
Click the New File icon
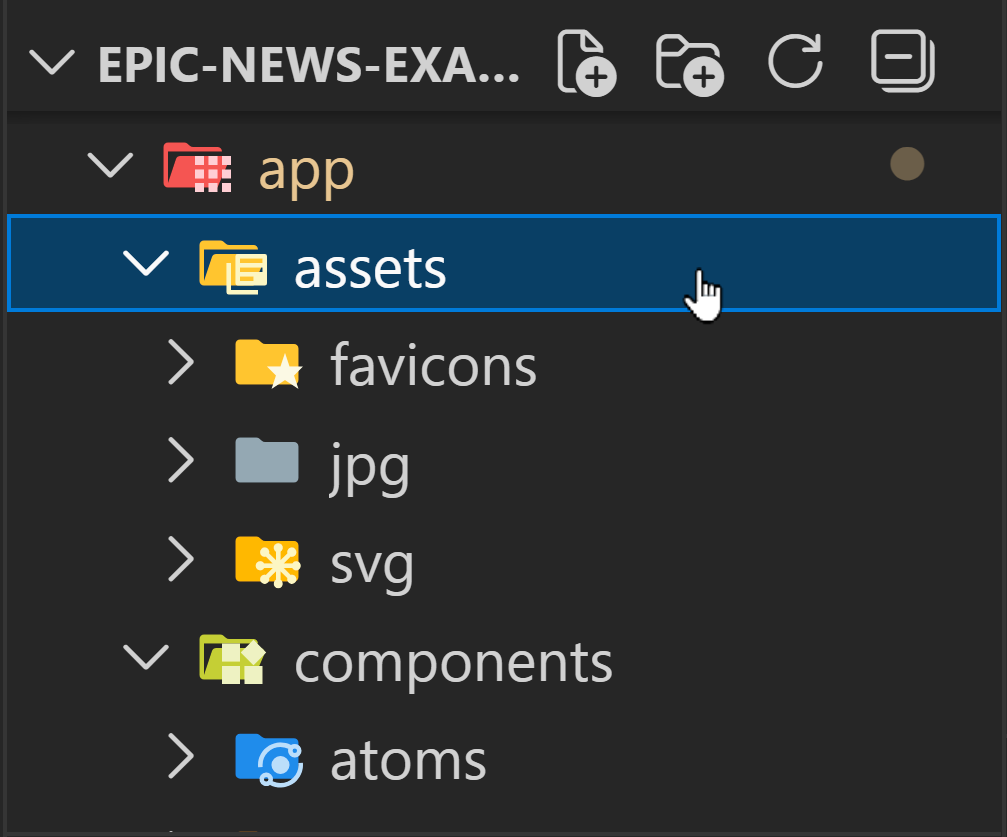tap(586, 63)
